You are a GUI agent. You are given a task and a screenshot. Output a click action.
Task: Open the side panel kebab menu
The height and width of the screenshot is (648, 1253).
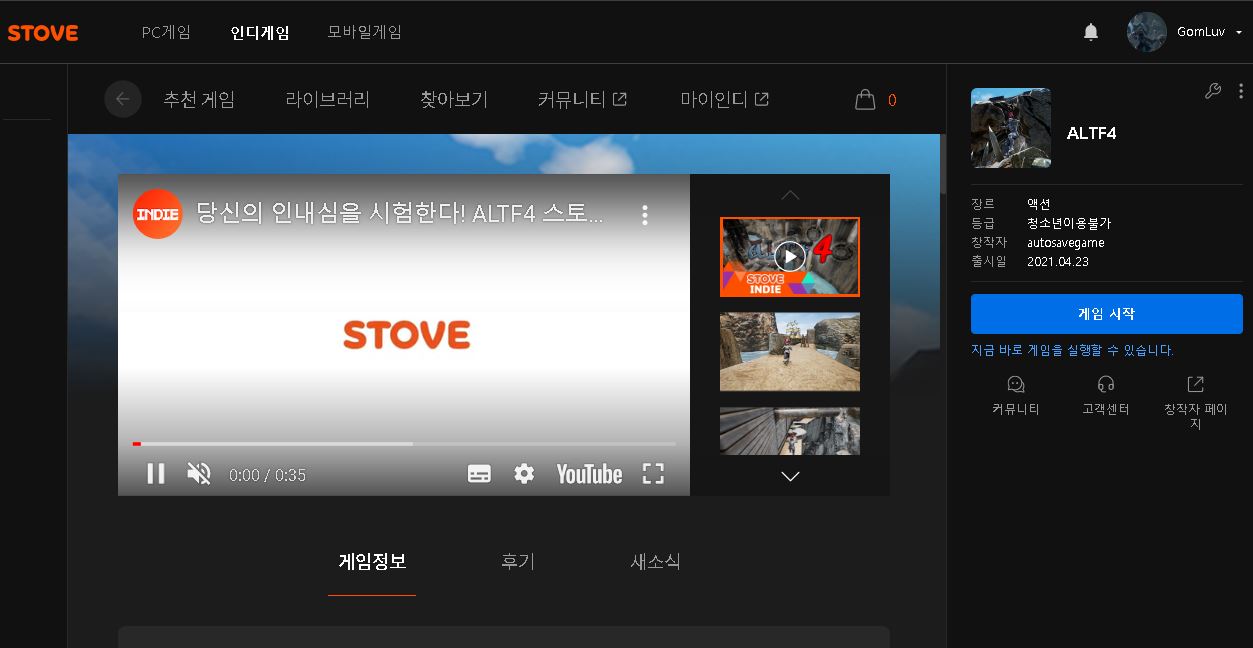click(x=1241, y=91)
